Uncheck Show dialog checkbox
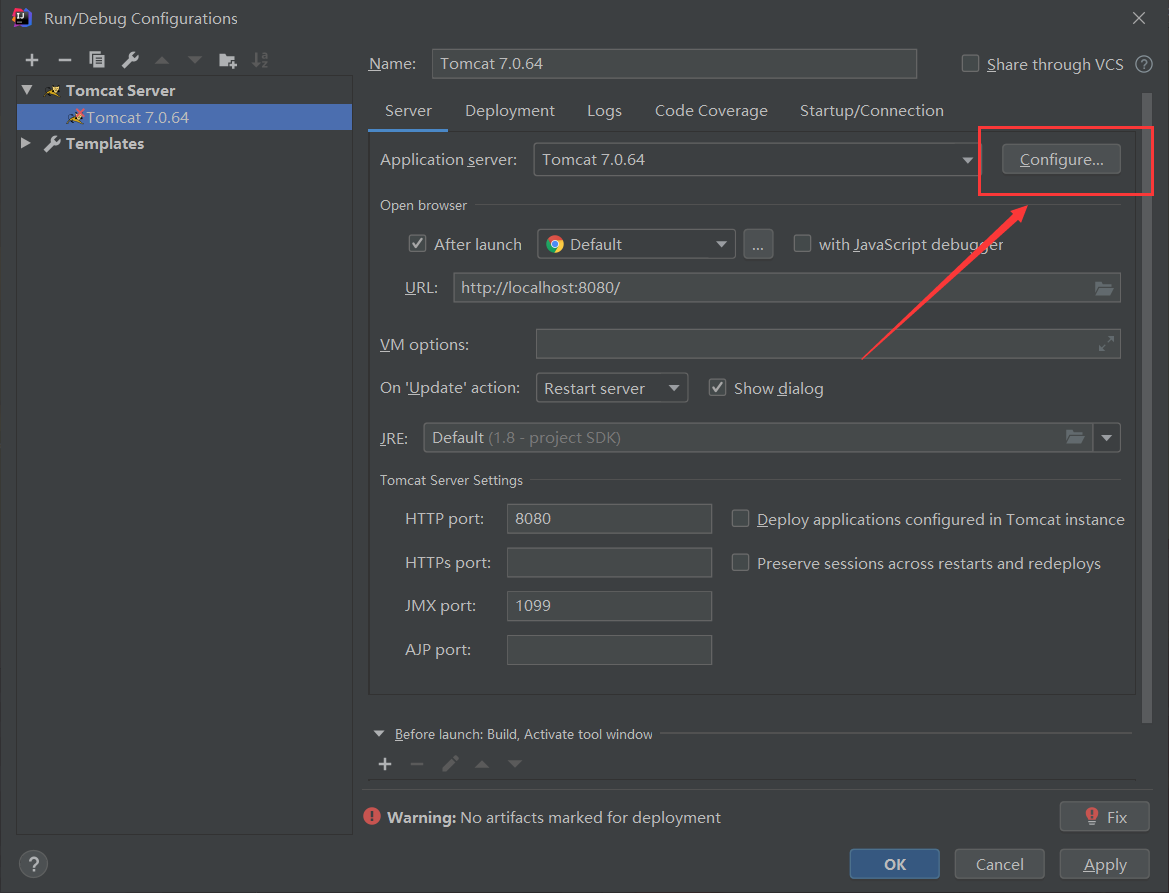This screenshot has height=893, width=1169. (x=717, y=388)
